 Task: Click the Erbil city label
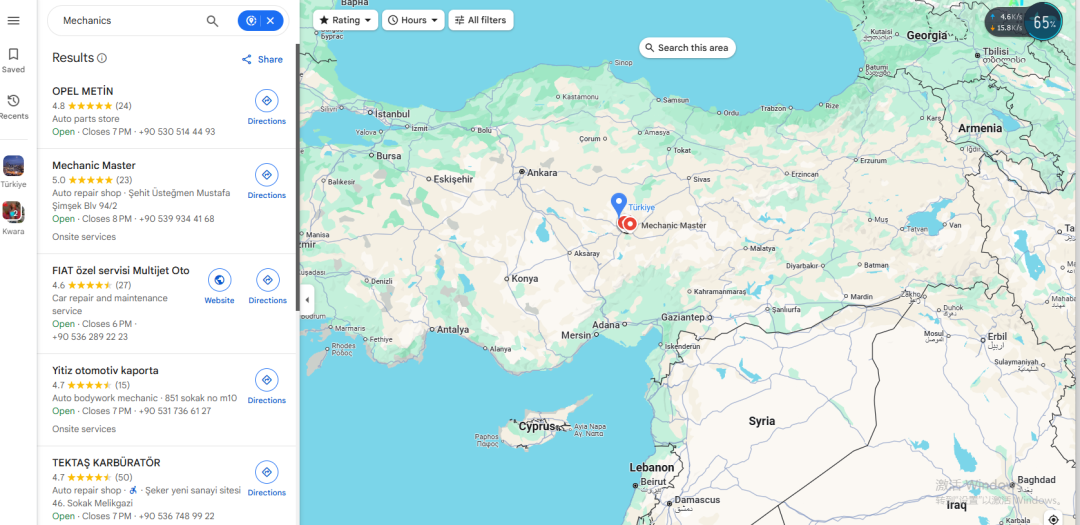pos(997,337)
